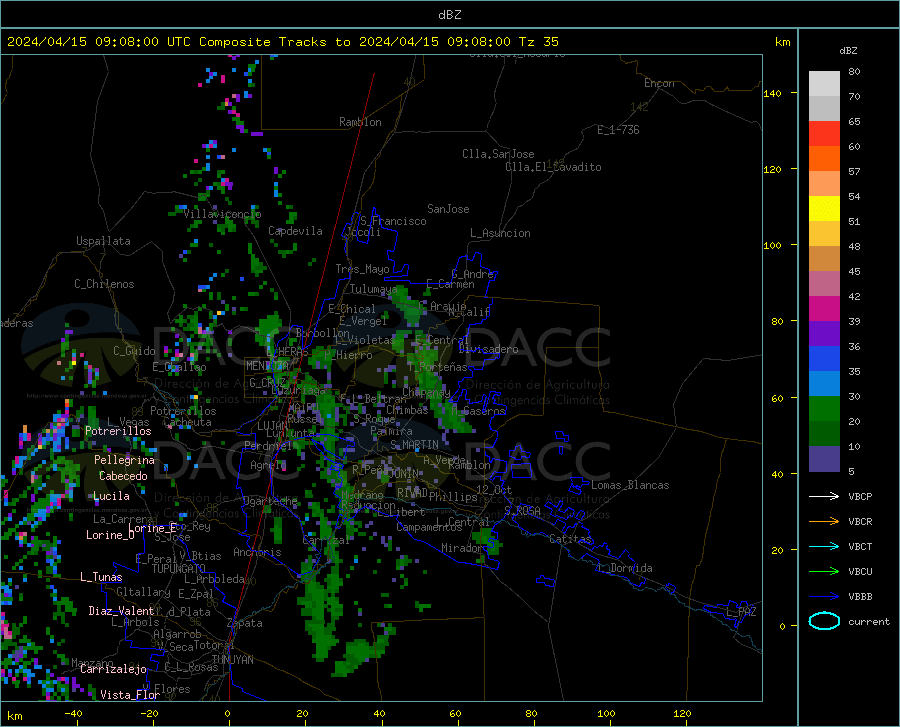Image resolution: width=900 pixels, height=727 pixels.
Task: Click the pink Cabecedo label
Action: (x=123, y=476)
